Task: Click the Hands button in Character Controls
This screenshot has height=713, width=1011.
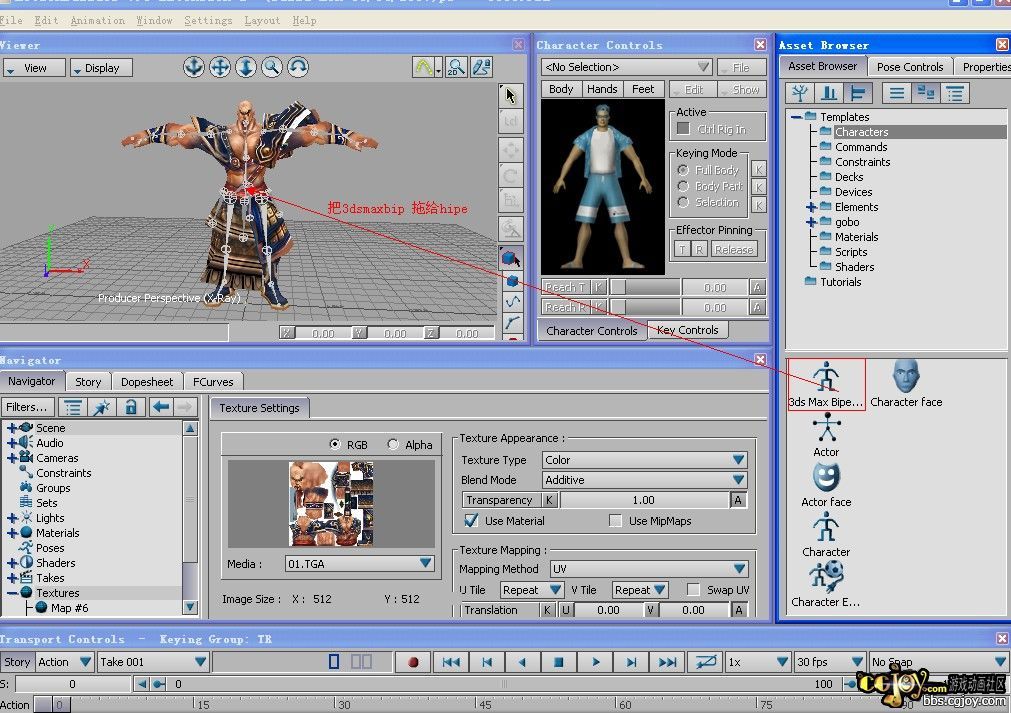Action: coord(602,89)
